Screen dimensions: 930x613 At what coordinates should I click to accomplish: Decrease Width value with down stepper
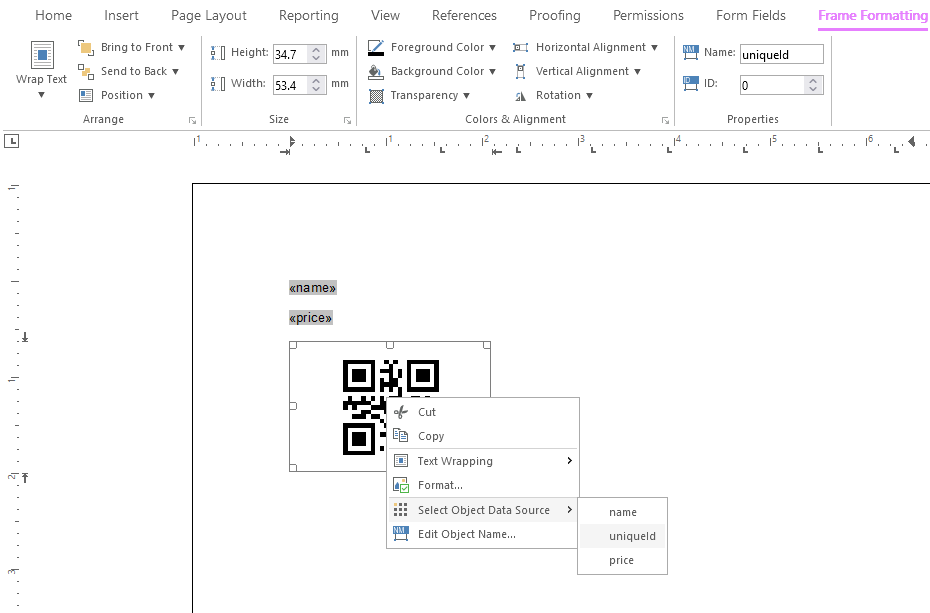[316, 89]
